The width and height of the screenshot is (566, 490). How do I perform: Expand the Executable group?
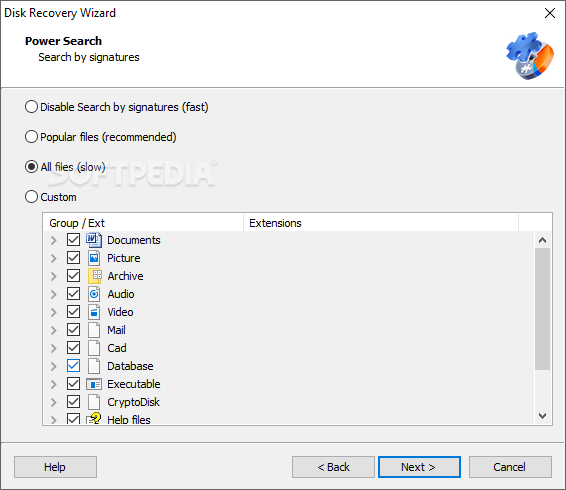54,384
